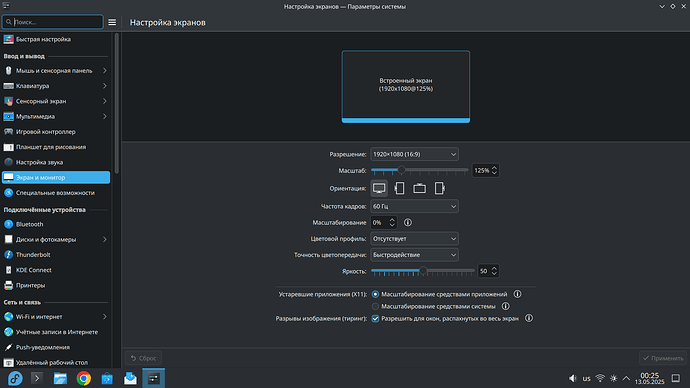Click the scale 125% spinbox arrows

pyautogui.click(x=494, y=170)
